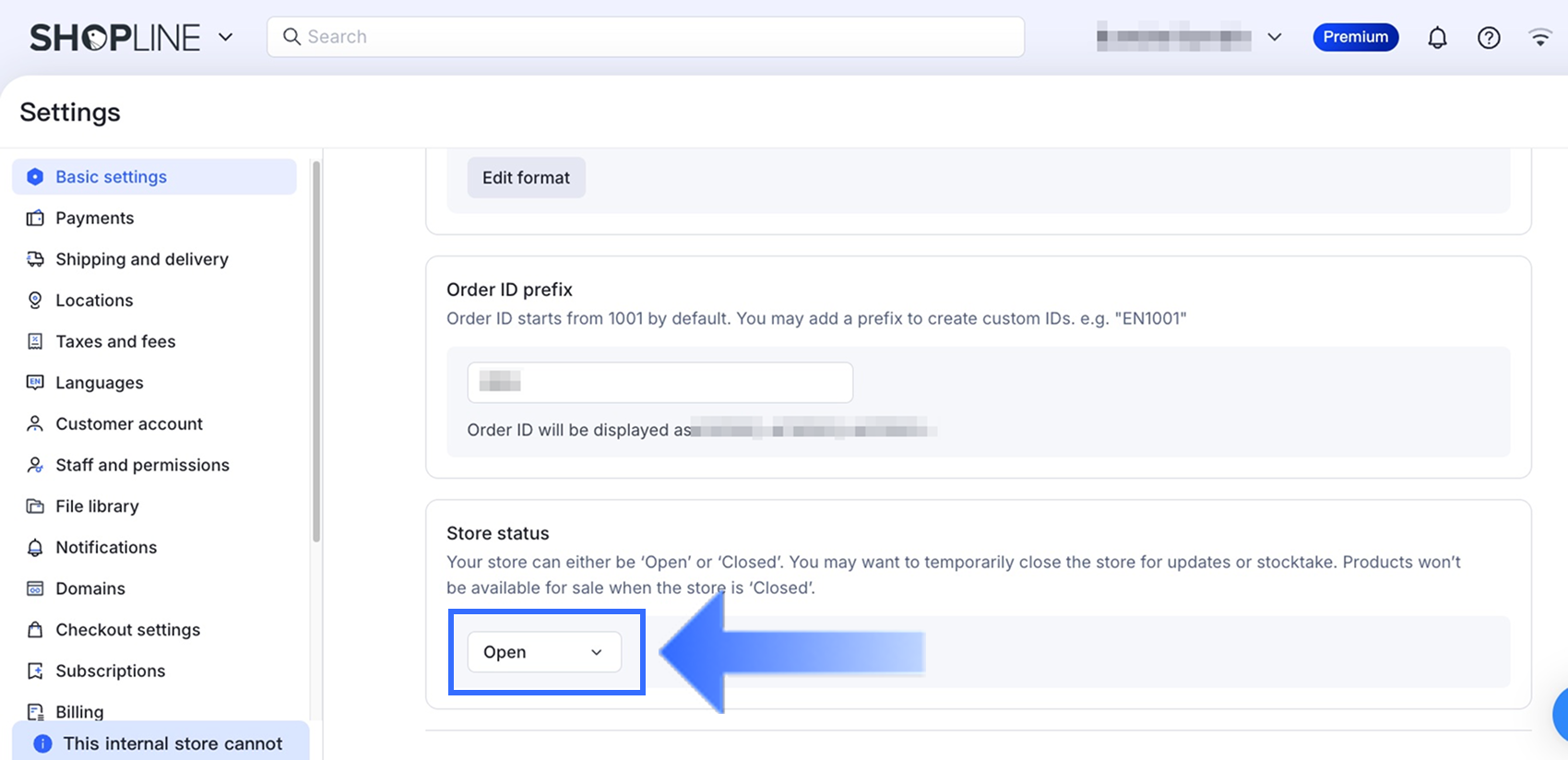Open Taxes and fees settings

[115, 341]
